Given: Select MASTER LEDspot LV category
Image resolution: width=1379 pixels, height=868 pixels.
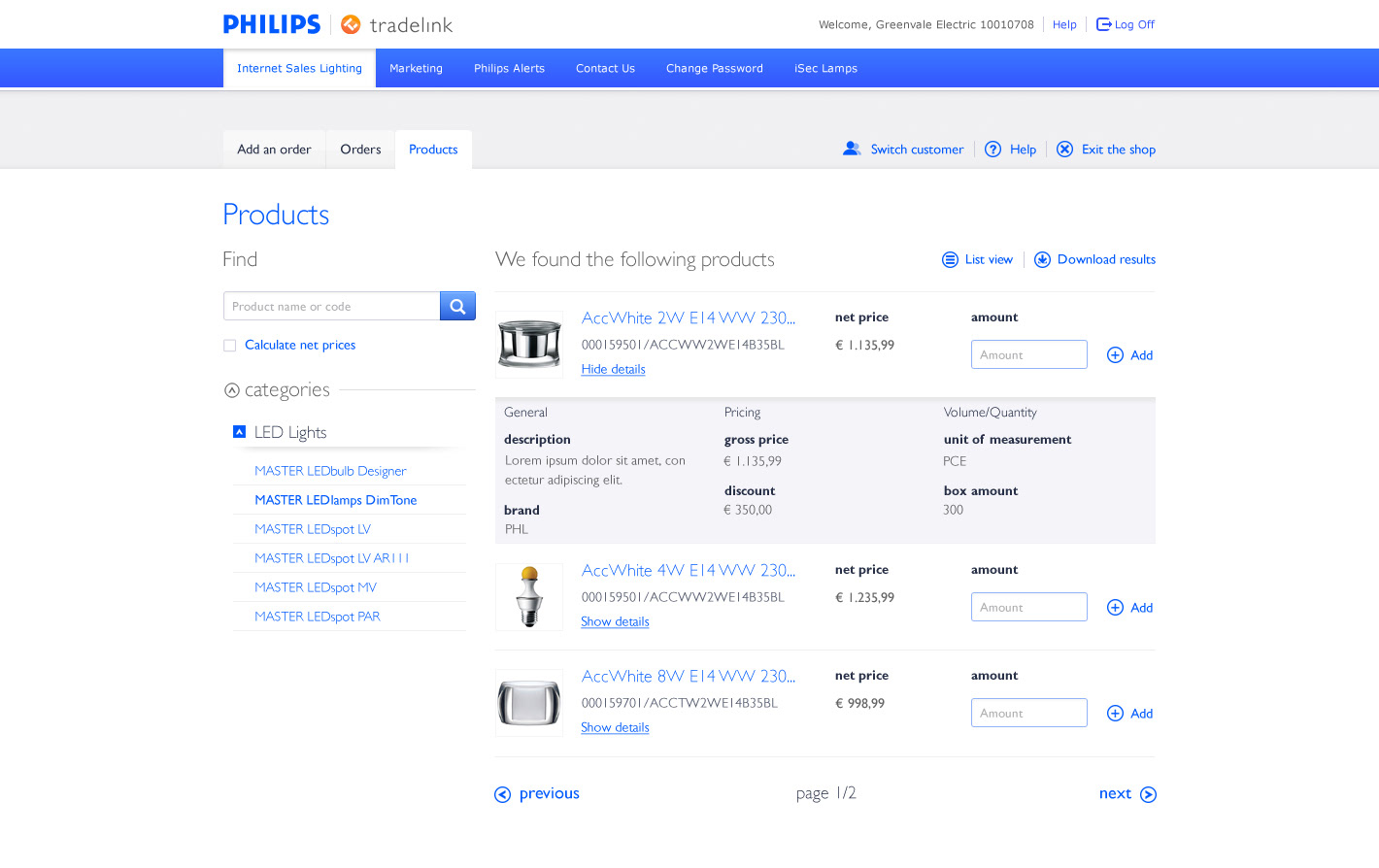Looking at the screenshot, I should [313, 529].
